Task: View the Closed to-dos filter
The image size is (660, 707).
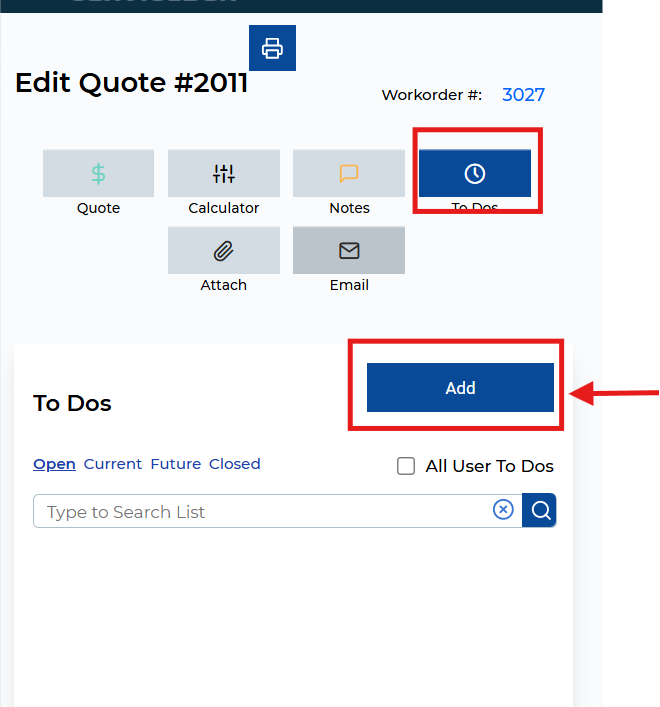Action: point(234,464)
